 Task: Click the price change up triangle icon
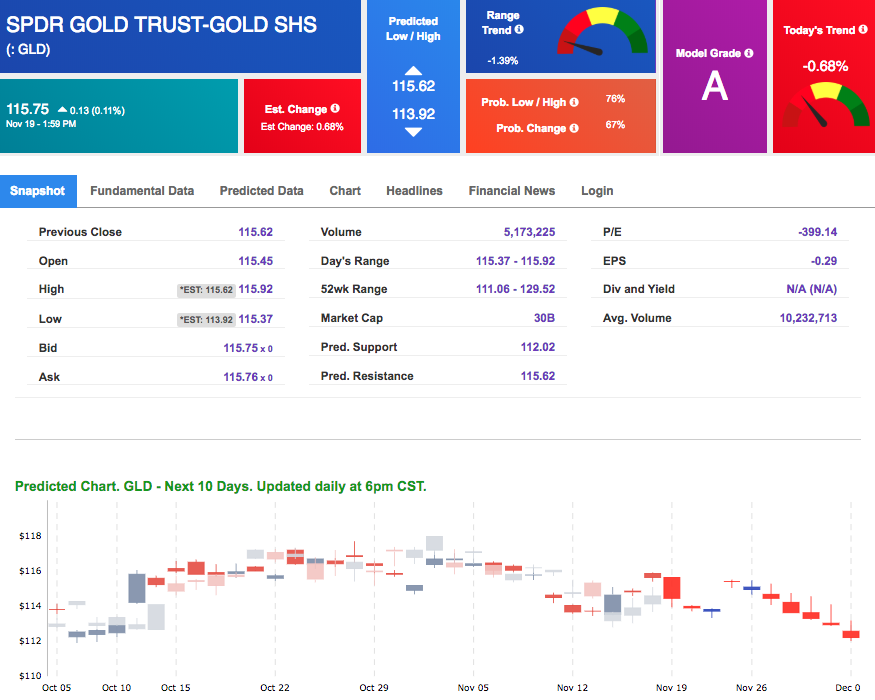[62, 109]
